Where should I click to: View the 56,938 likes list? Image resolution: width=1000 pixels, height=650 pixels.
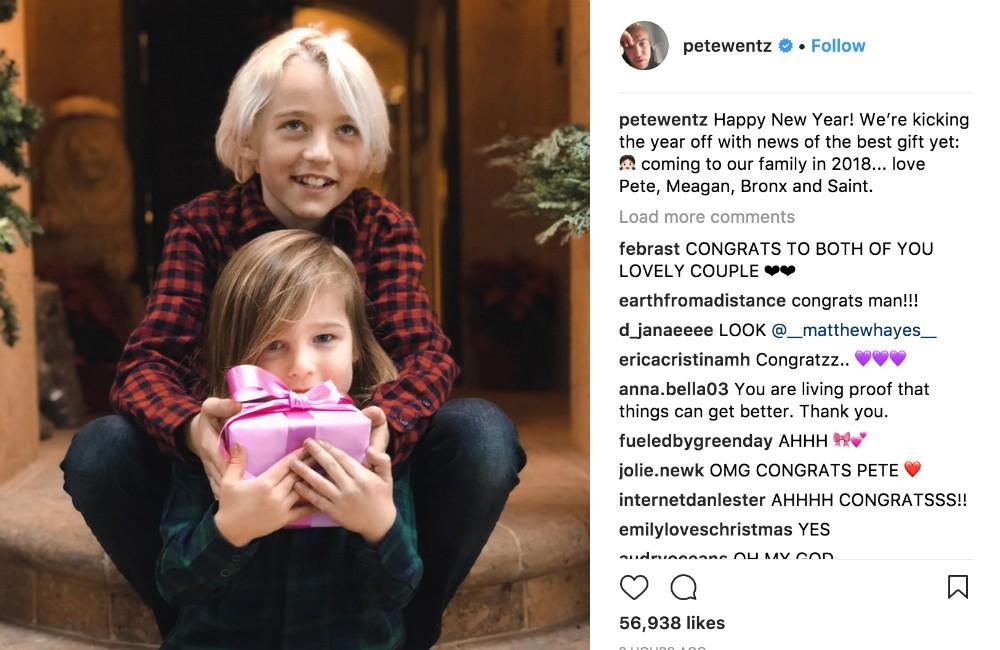(672, 623)
